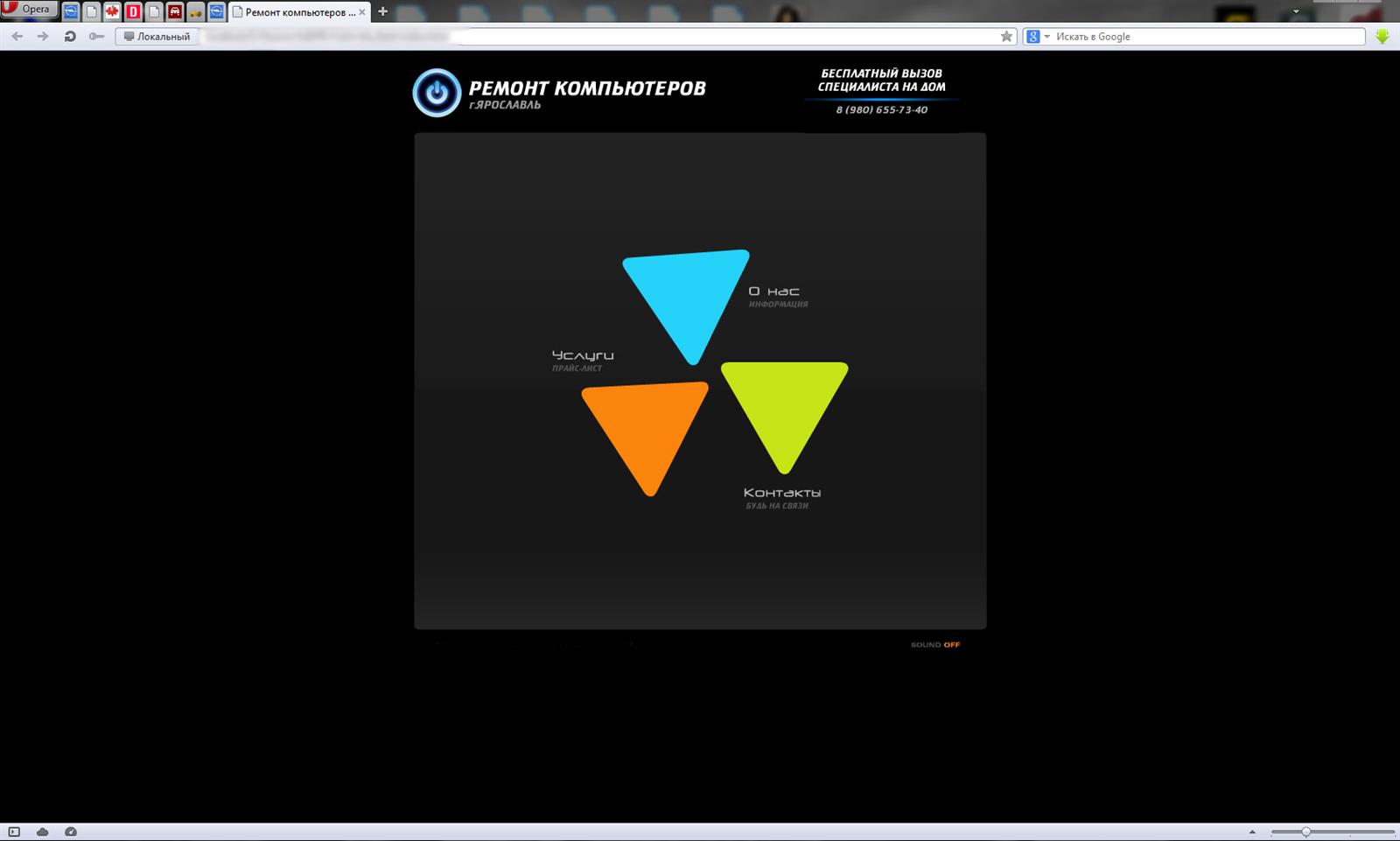Click the г.Ярославль subtitle text
The width and height of the screenshot is (1400, 841).
tap(505, 106)
